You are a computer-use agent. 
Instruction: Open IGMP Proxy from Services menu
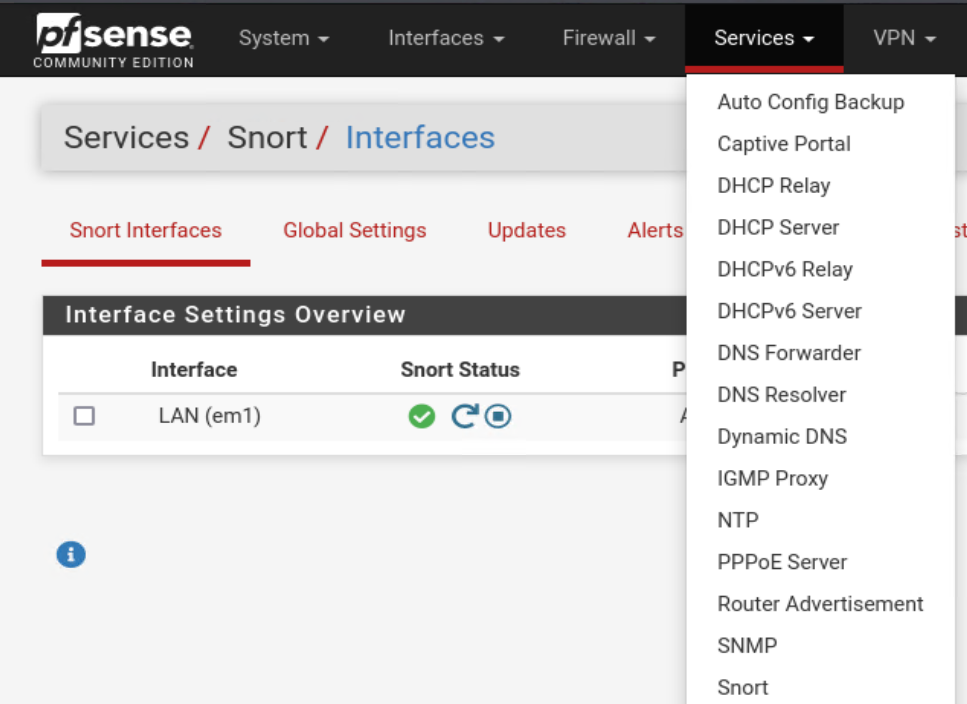tap(773, 479)
